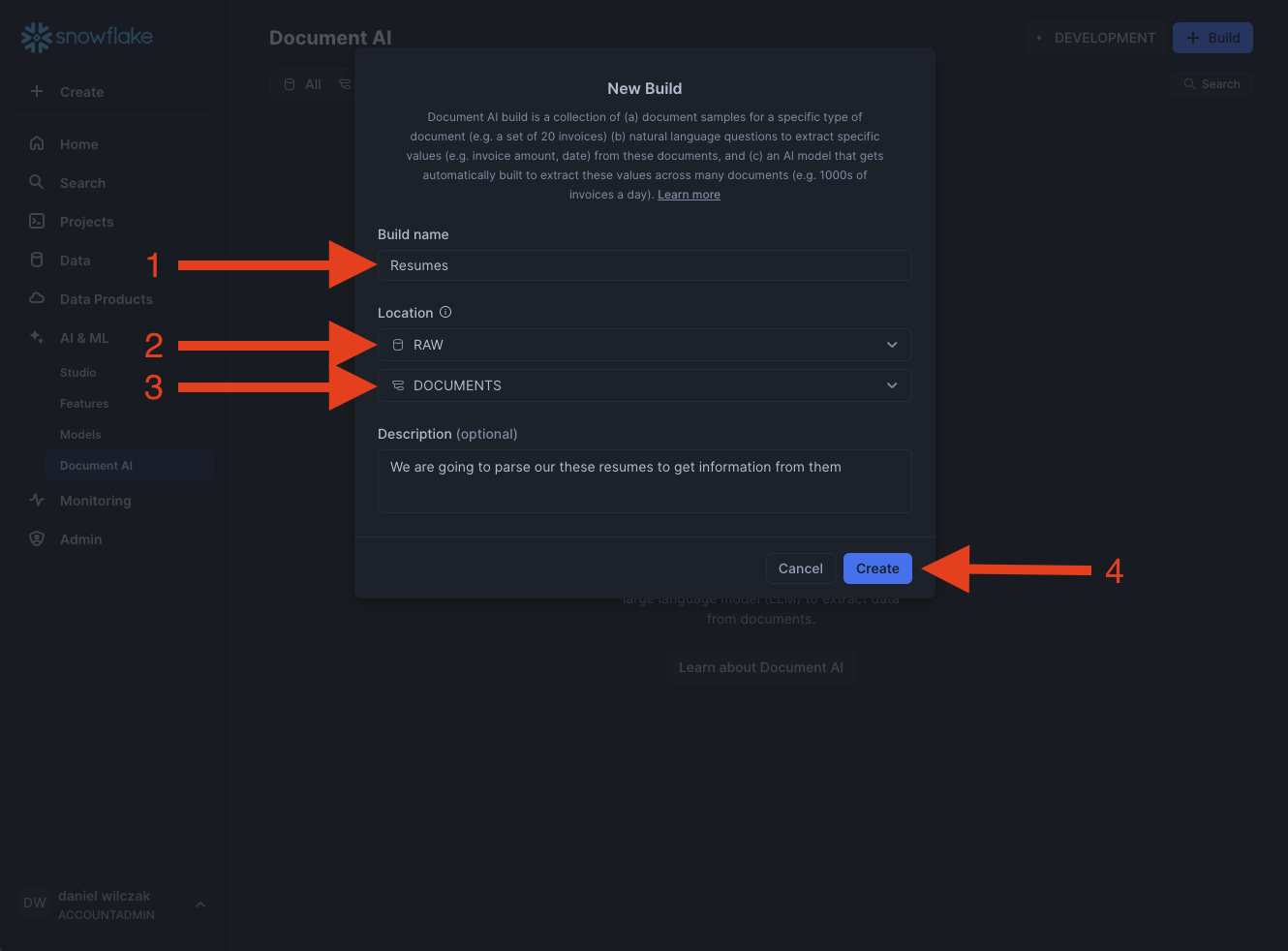Click the Location info icon
This screenshot has height=951, width=1288.
click(x=445, y=312)
